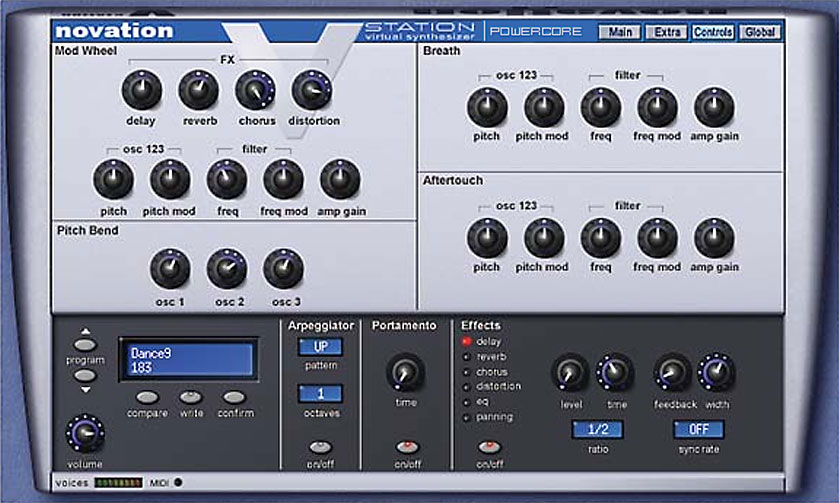Open the sync rate OFF selector
839x503 pixels.
[x=697, y=429]
